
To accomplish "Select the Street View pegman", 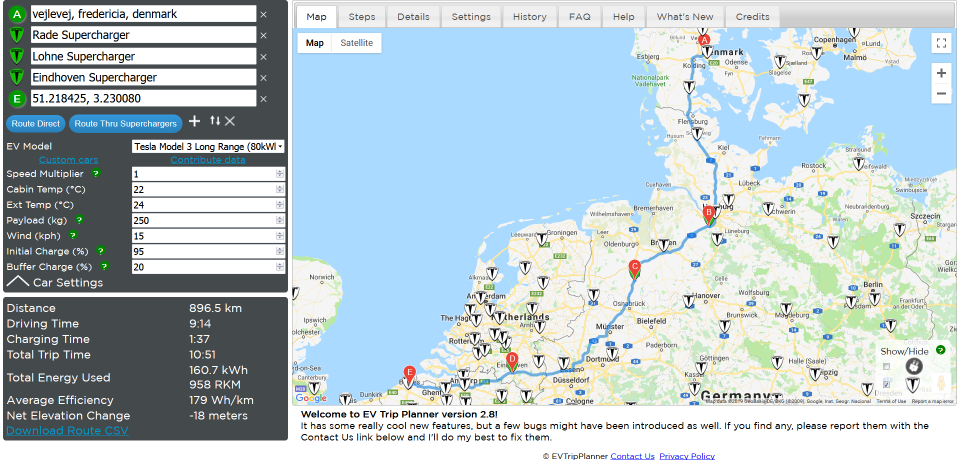I will coord(941,384).
